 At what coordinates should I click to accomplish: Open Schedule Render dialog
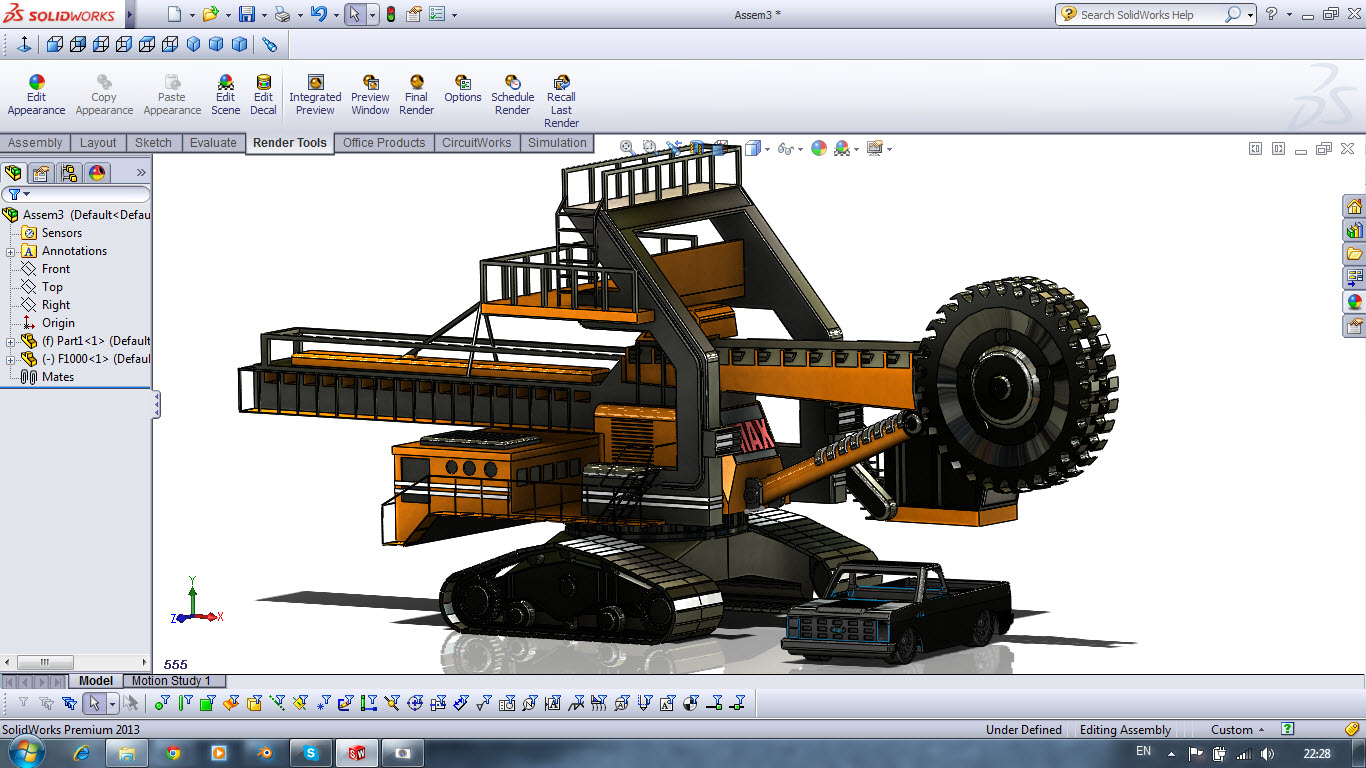[512, 95]
